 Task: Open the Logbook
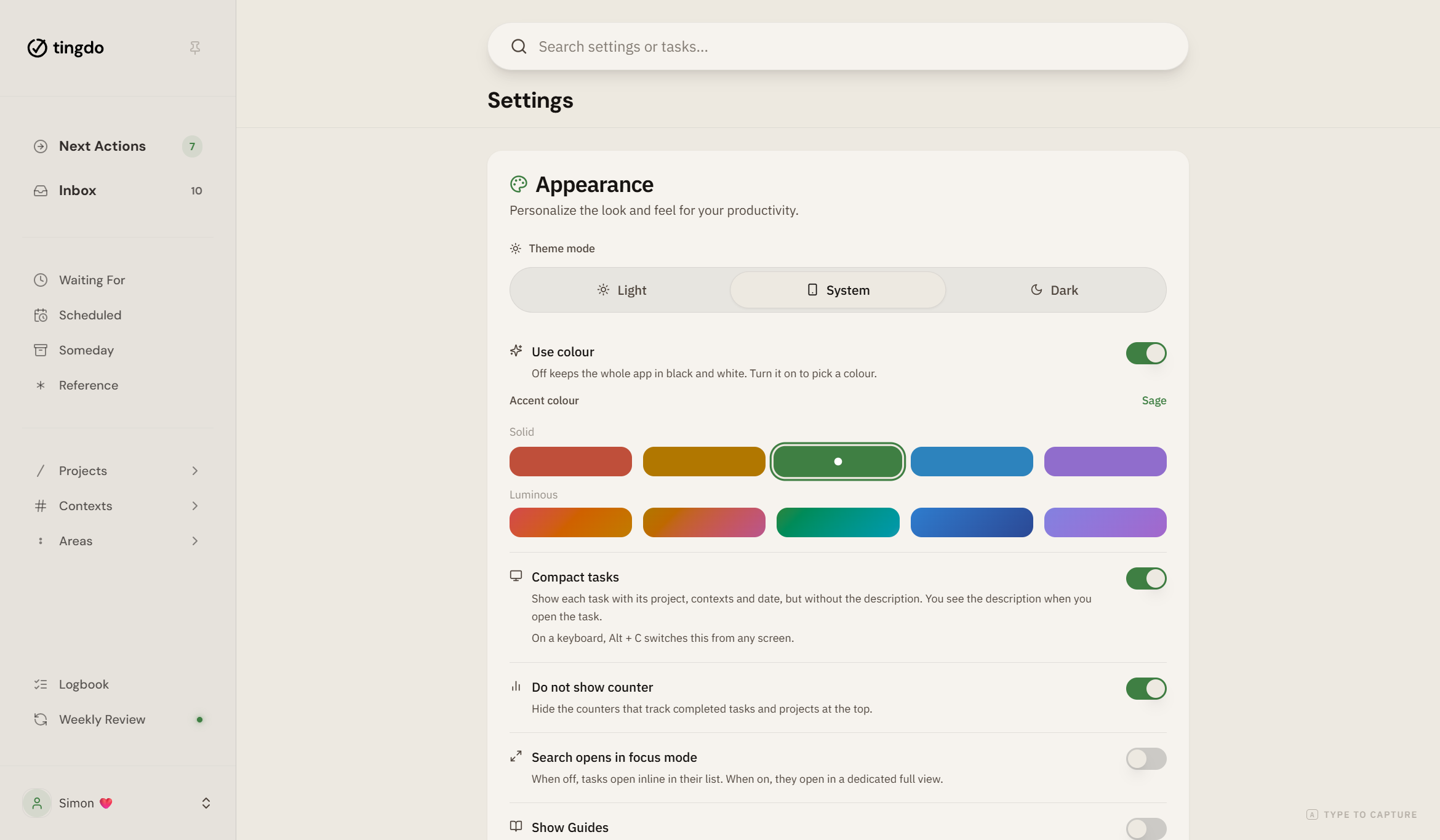118,684
